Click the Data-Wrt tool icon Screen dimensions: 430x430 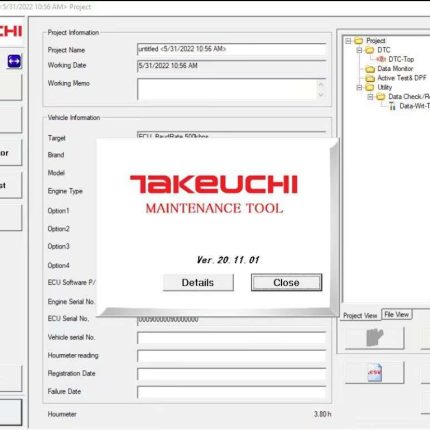tap(392, 106)
